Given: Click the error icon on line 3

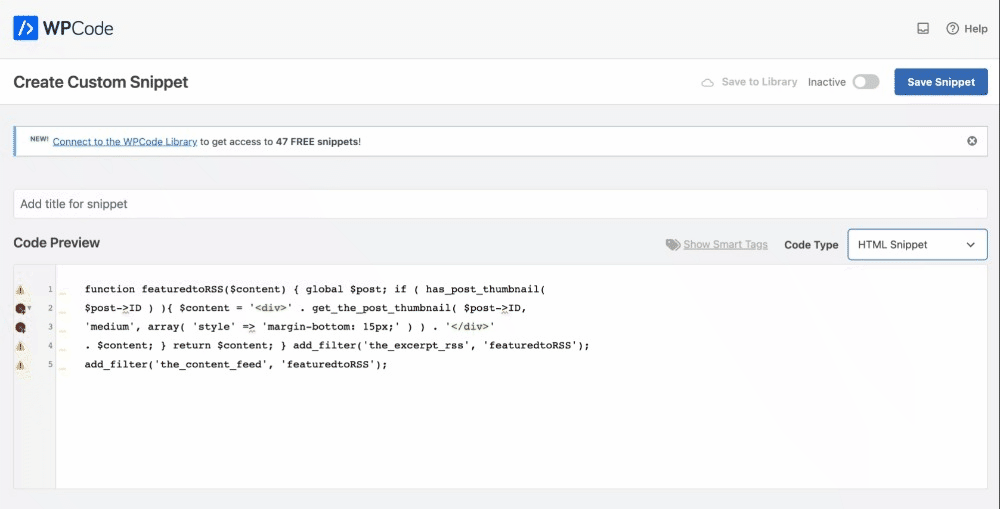Looking at the screenshot, I should pos(20,327).
